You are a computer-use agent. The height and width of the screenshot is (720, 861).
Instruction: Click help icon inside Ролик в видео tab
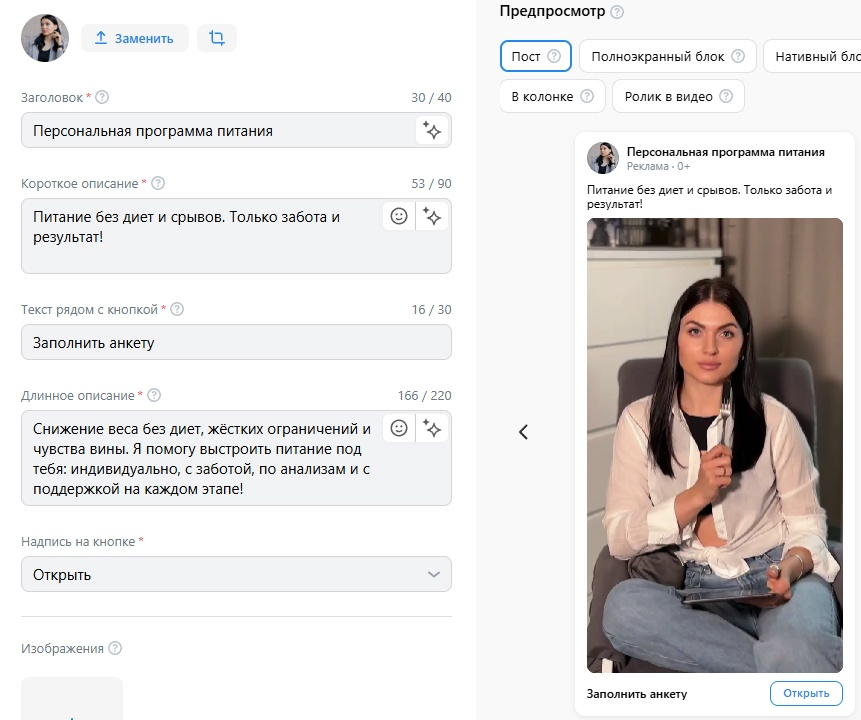coord(726,96)
